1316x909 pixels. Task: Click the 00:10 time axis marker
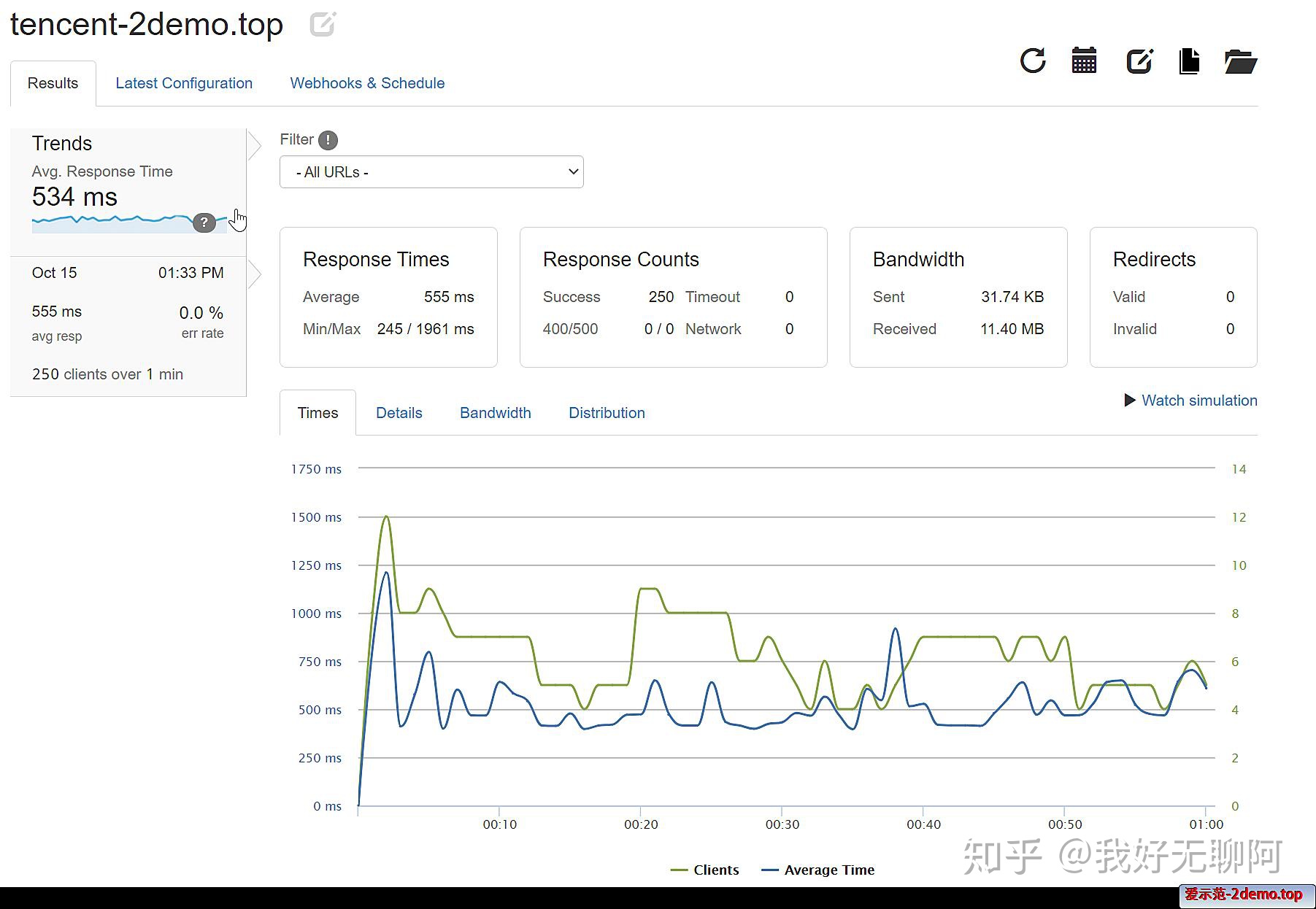pyautogui.click(x=499, y=824)
